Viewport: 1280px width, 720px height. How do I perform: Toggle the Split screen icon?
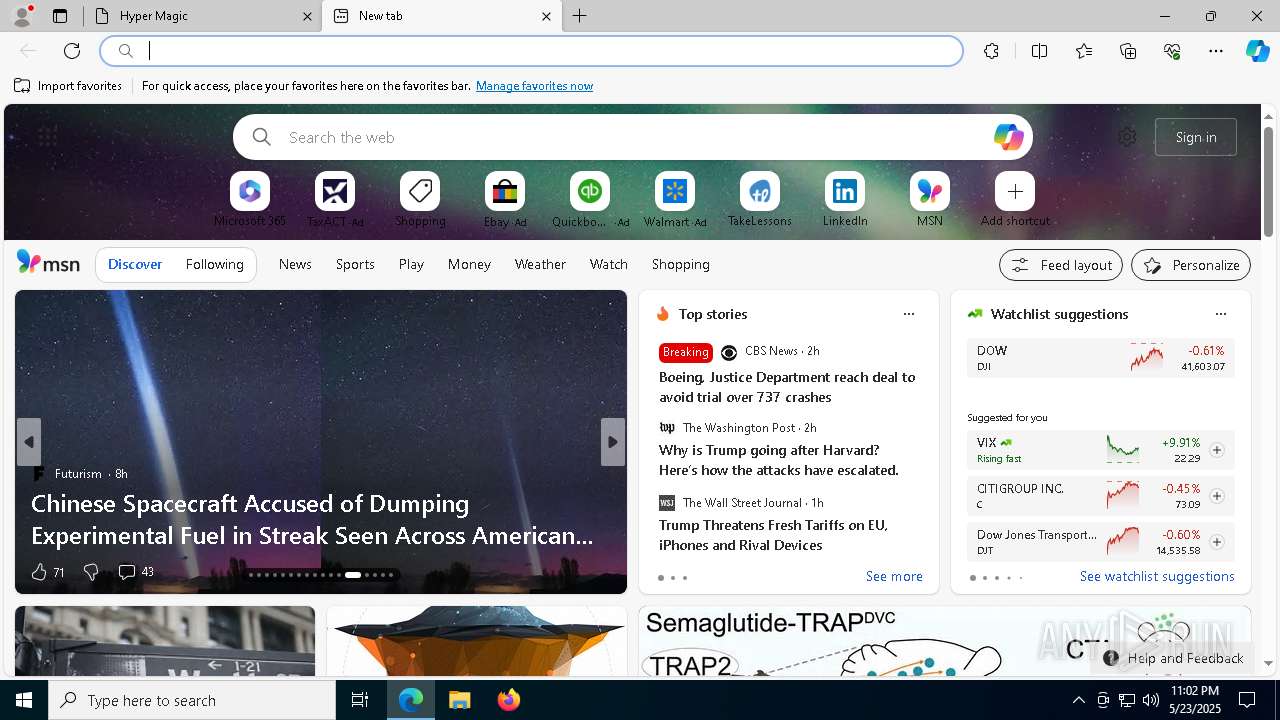1039,51
